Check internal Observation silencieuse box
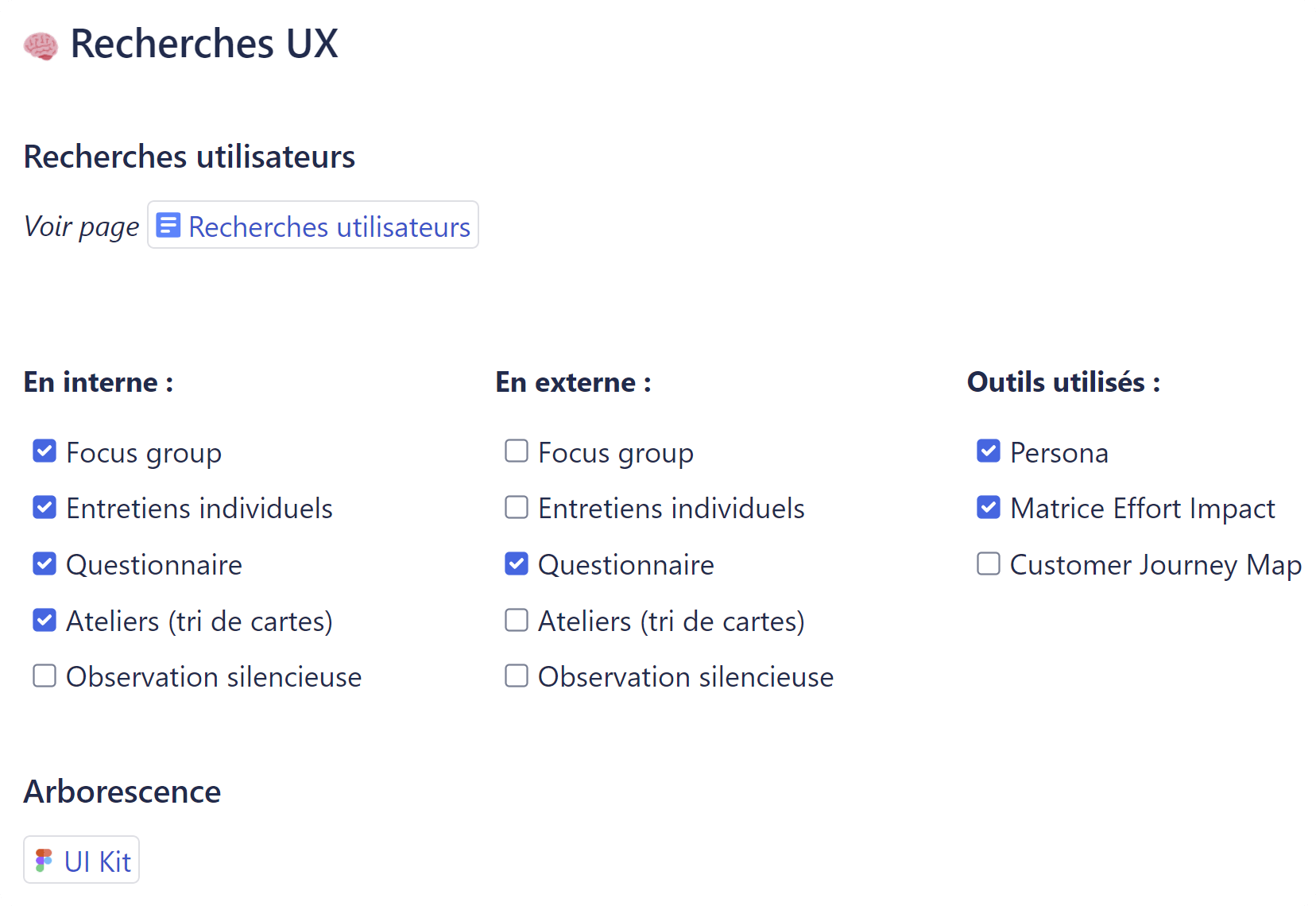Screen dimensions: 1316x906 (x=45, y=676)
